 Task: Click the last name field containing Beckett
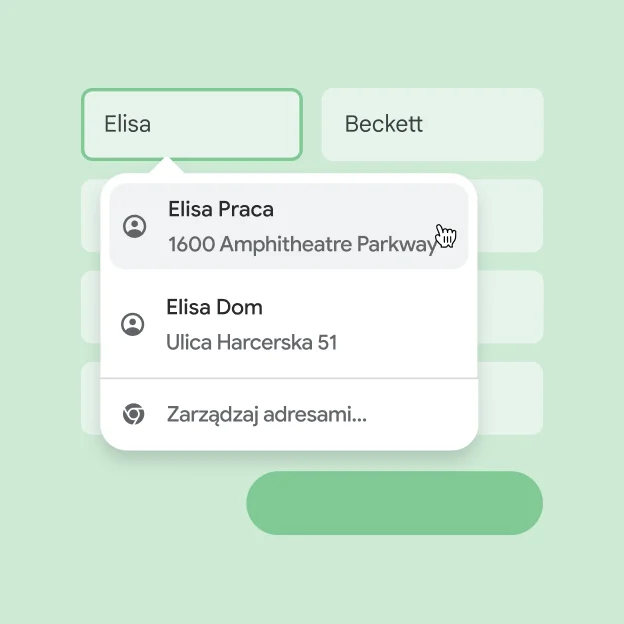(432, 124)
